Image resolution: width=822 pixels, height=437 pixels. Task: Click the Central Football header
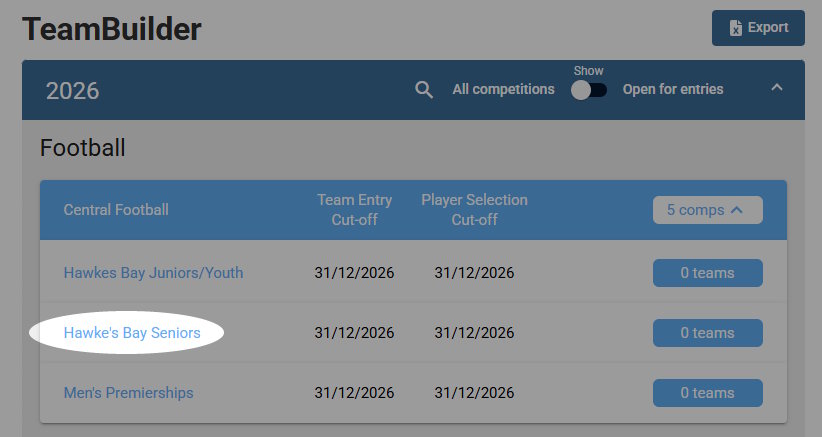coord(116,210)
